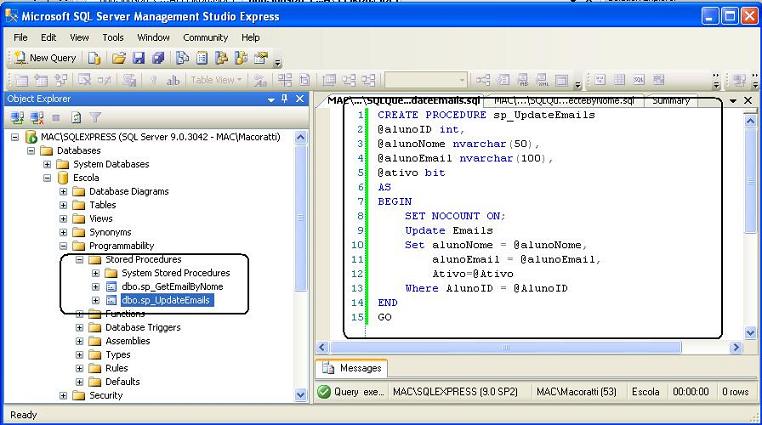The width and height of the screenshot is (762, 425).
Task: Expand the dbo.sp_GetEmailByNome node
Action: click(x=96, y=287)
